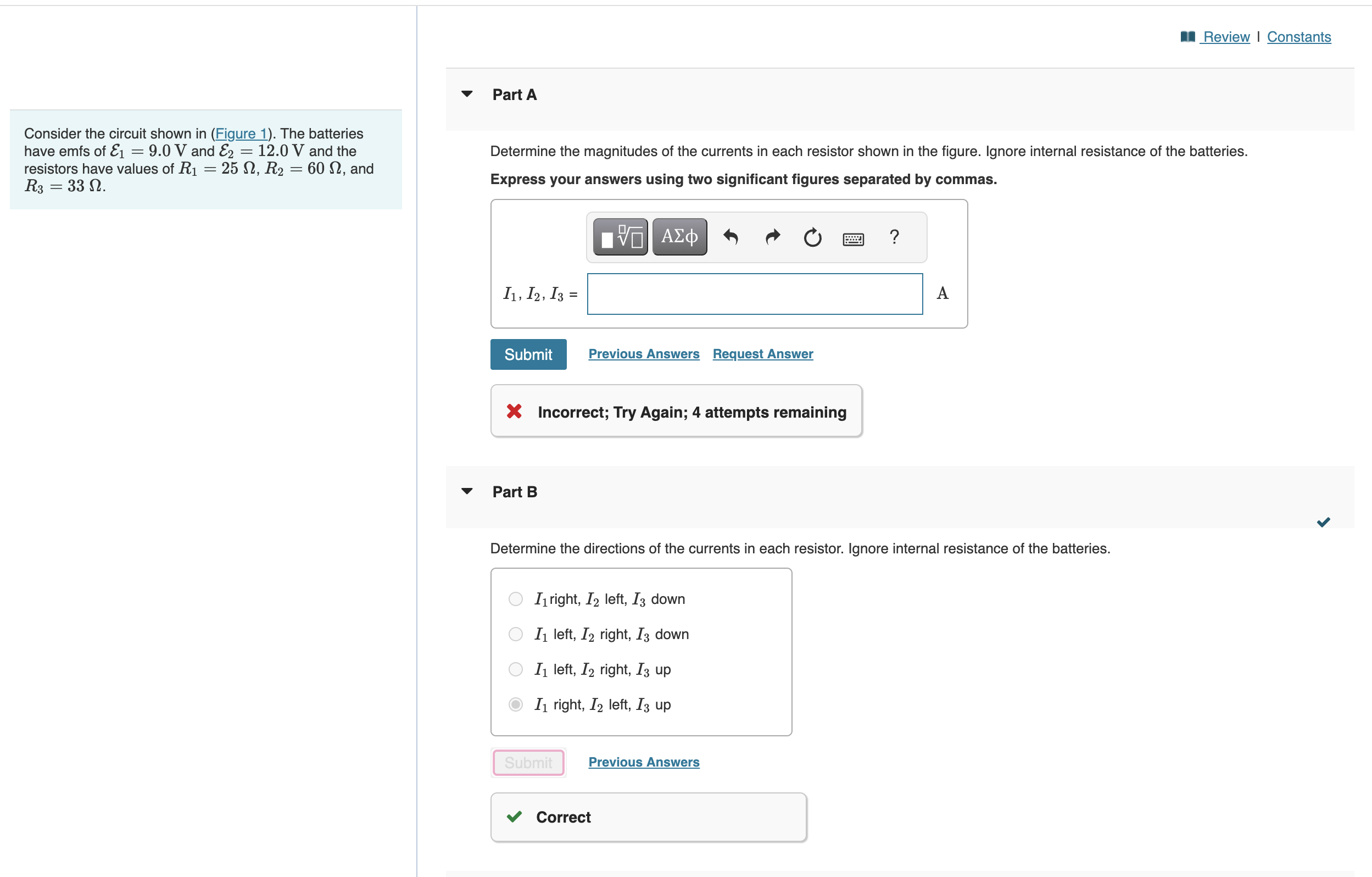1372x877 pixels.
Task: Click the help question mark icon
Action: [x=894, y=237]
